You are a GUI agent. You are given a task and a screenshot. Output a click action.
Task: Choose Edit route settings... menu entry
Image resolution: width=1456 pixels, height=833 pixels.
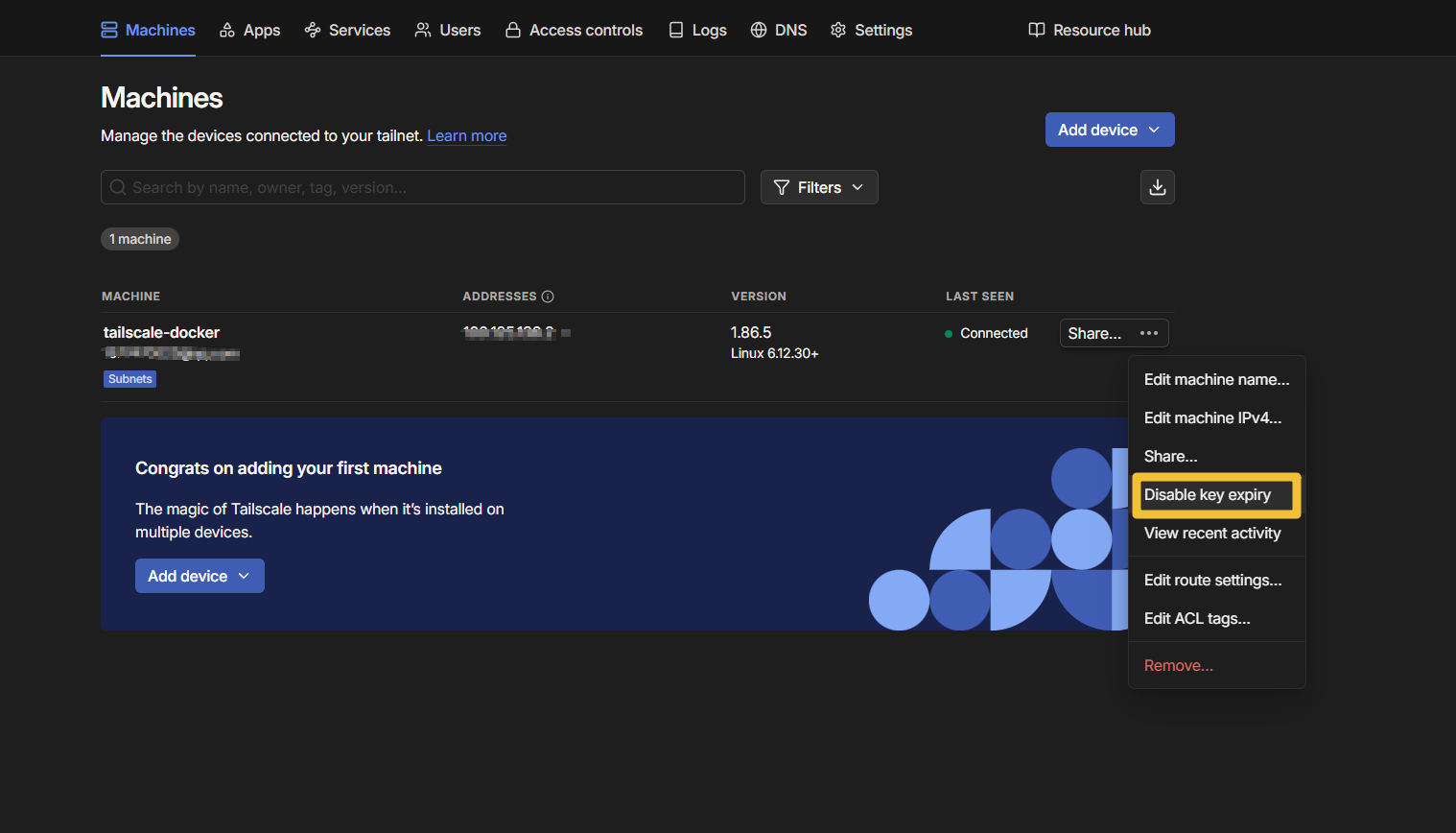point(1212,581)
